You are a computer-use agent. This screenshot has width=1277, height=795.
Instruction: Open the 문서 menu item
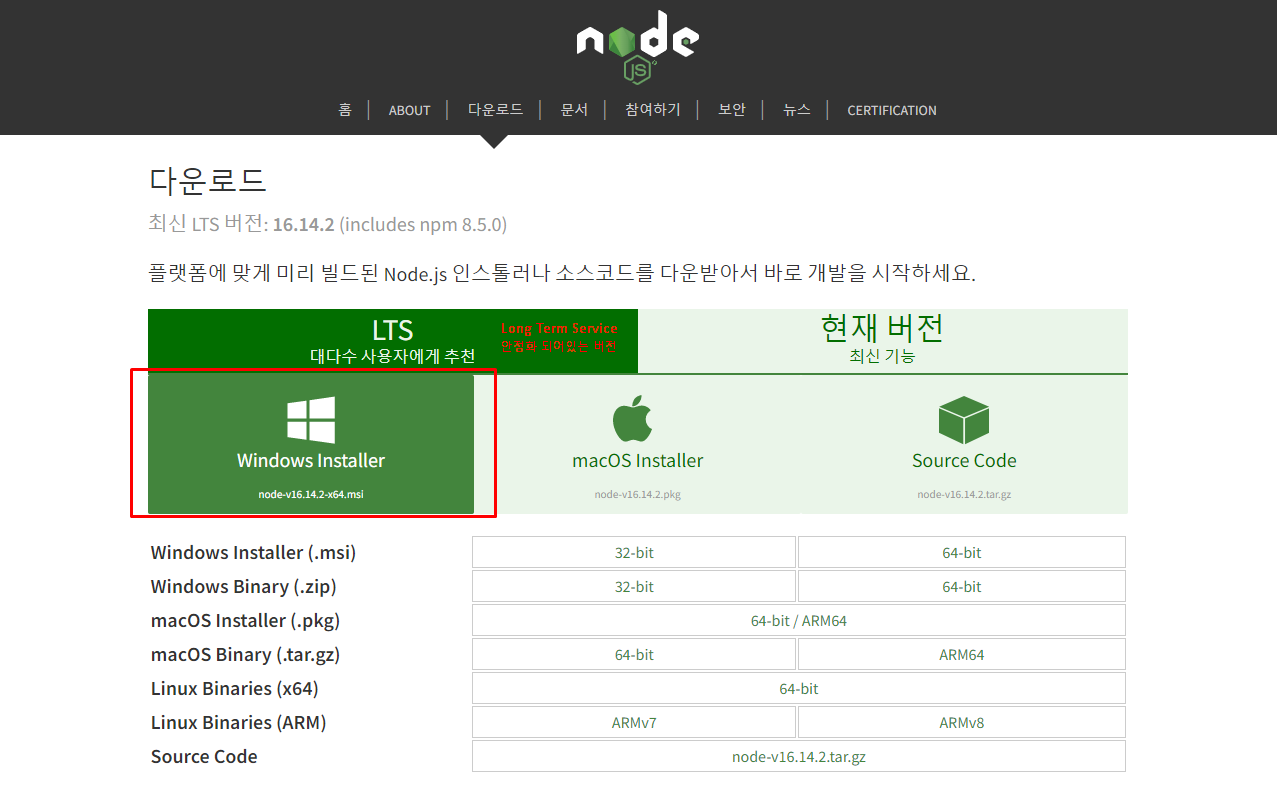coord(574,110)
